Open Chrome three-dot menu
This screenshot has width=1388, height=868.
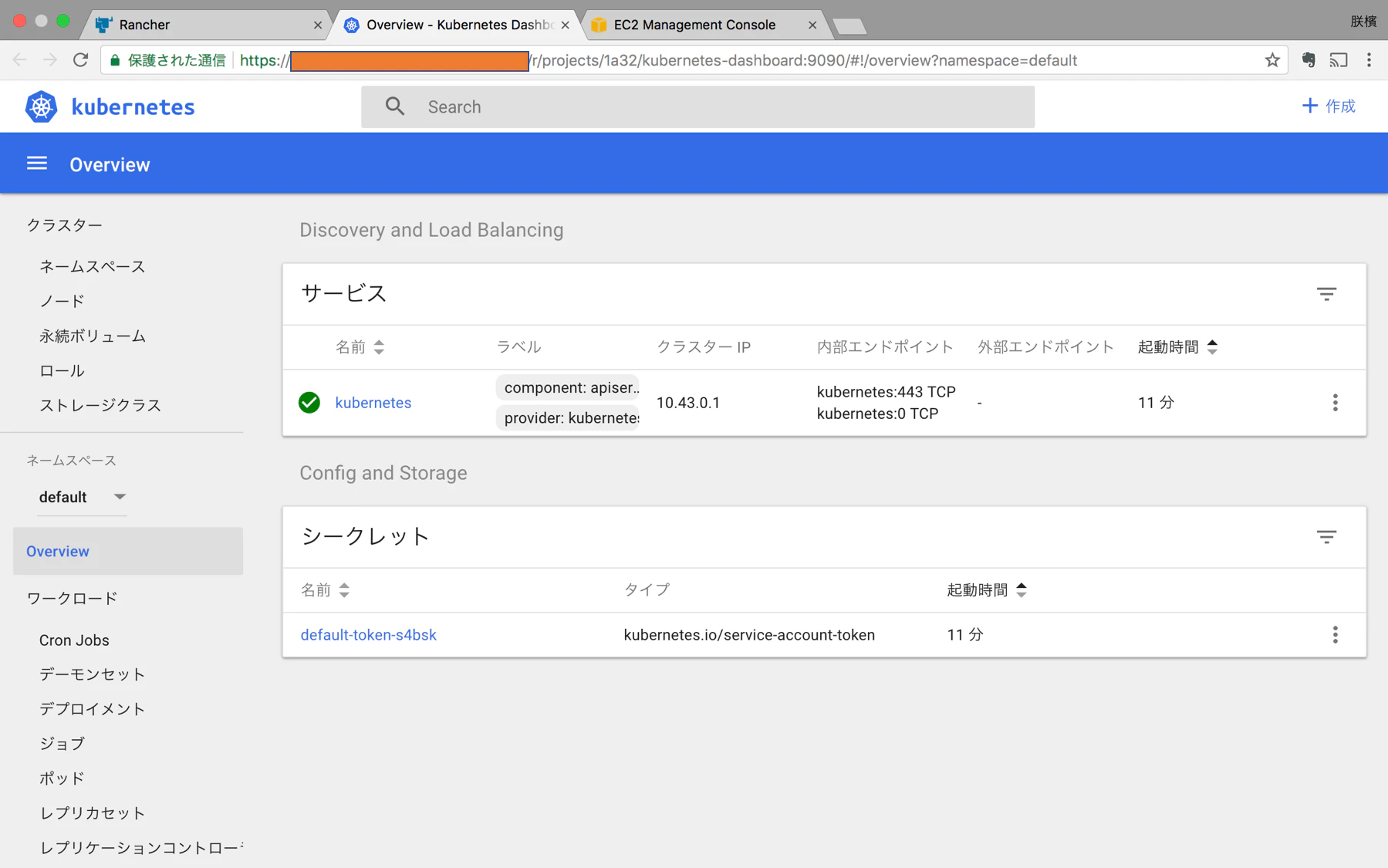click(x=1369, y=60)
